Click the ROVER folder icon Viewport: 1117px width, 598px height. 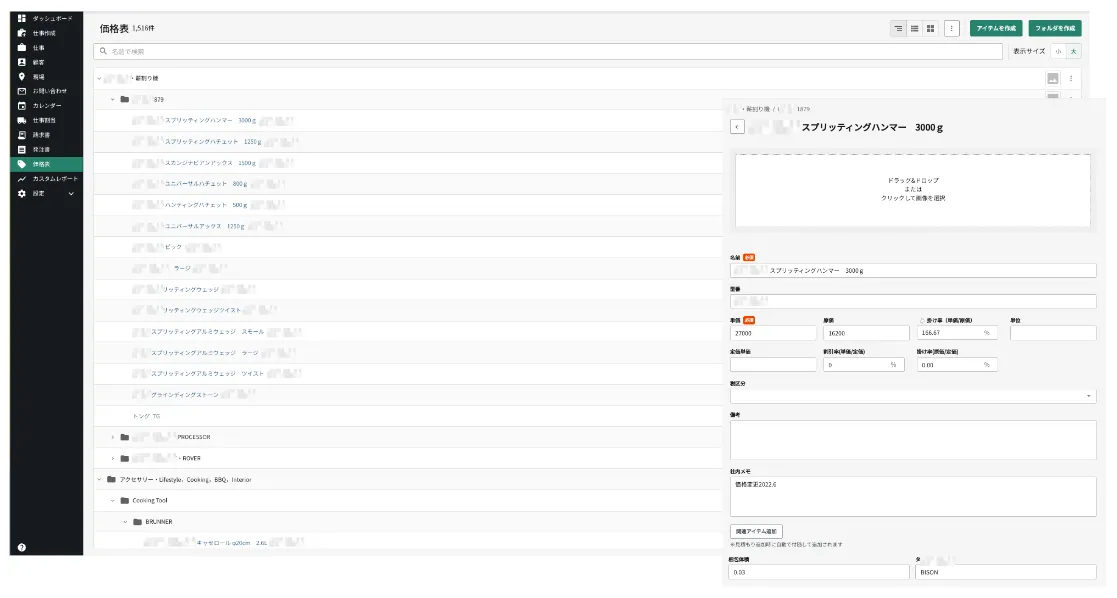pyautogui.click(x=125, y=458)
